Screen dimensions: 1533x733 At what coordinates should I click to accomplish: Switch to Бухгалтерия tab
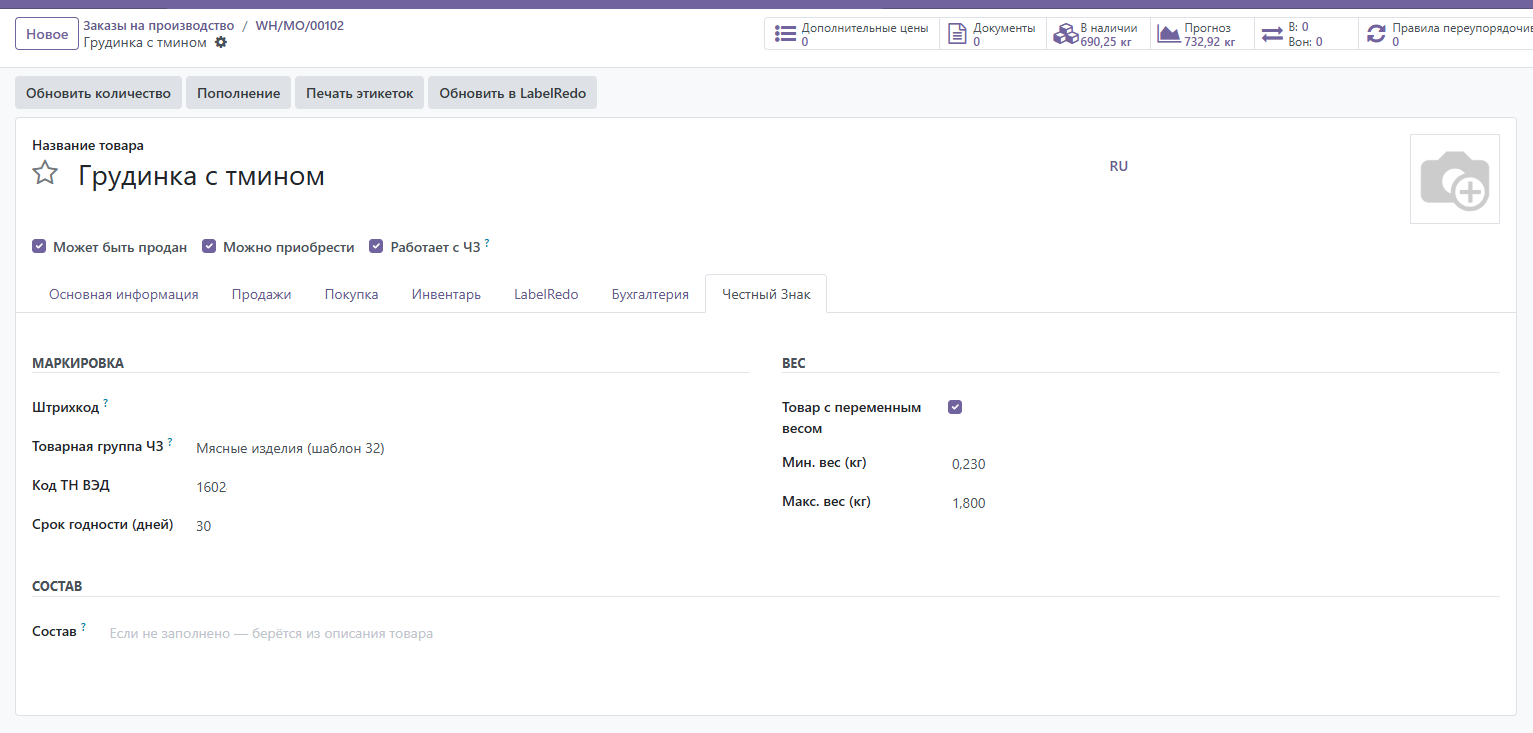pos(650,294)
